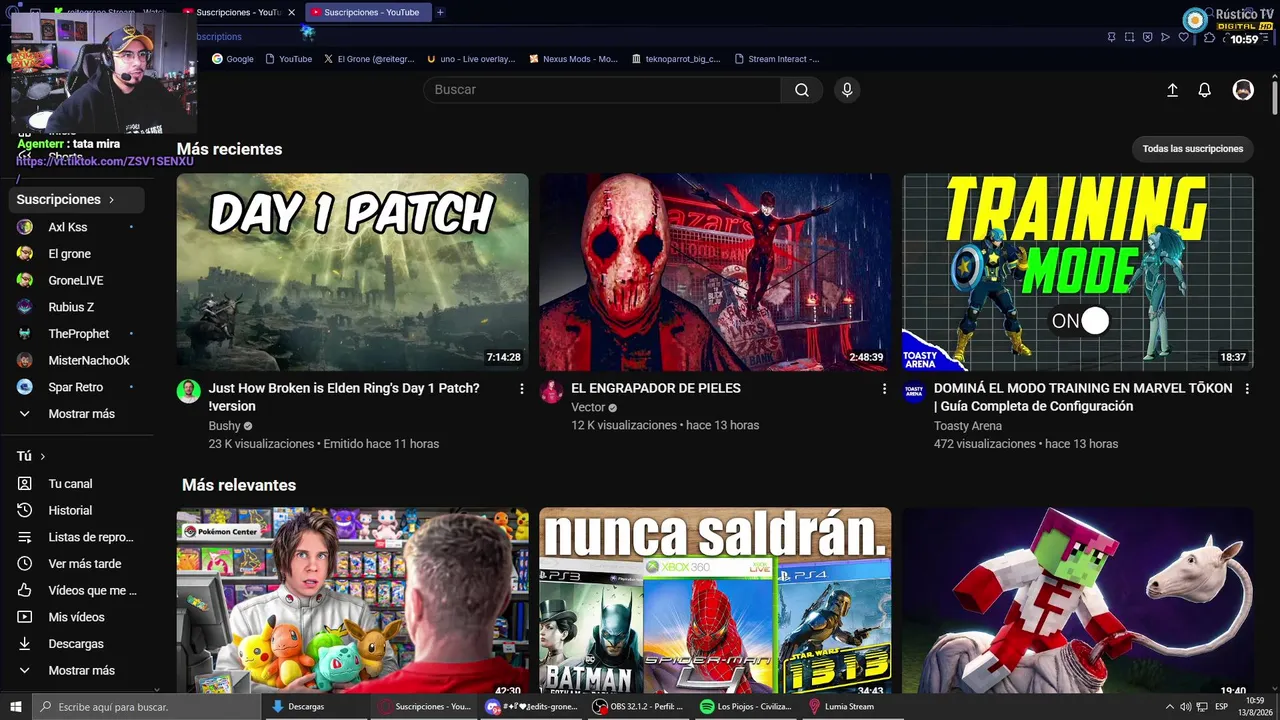This screenshot has width=1280, height=720.
Task: Switch to Lumia Stream in taskbar
Action: [850, 707]
